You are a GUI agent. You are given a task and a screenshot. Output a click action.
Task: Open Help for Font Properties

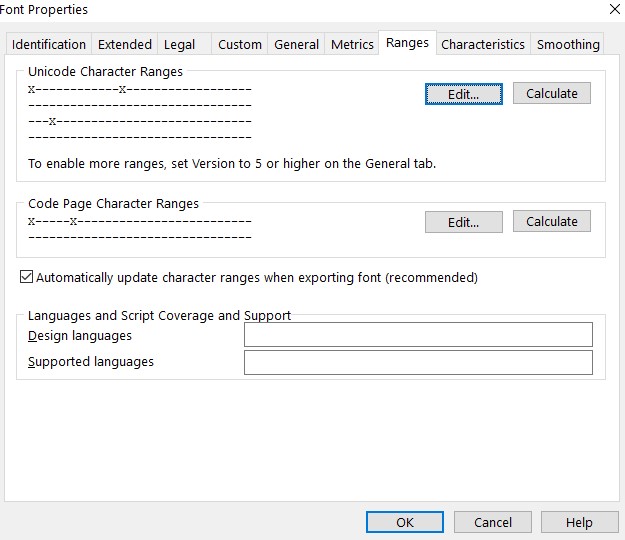579,522
